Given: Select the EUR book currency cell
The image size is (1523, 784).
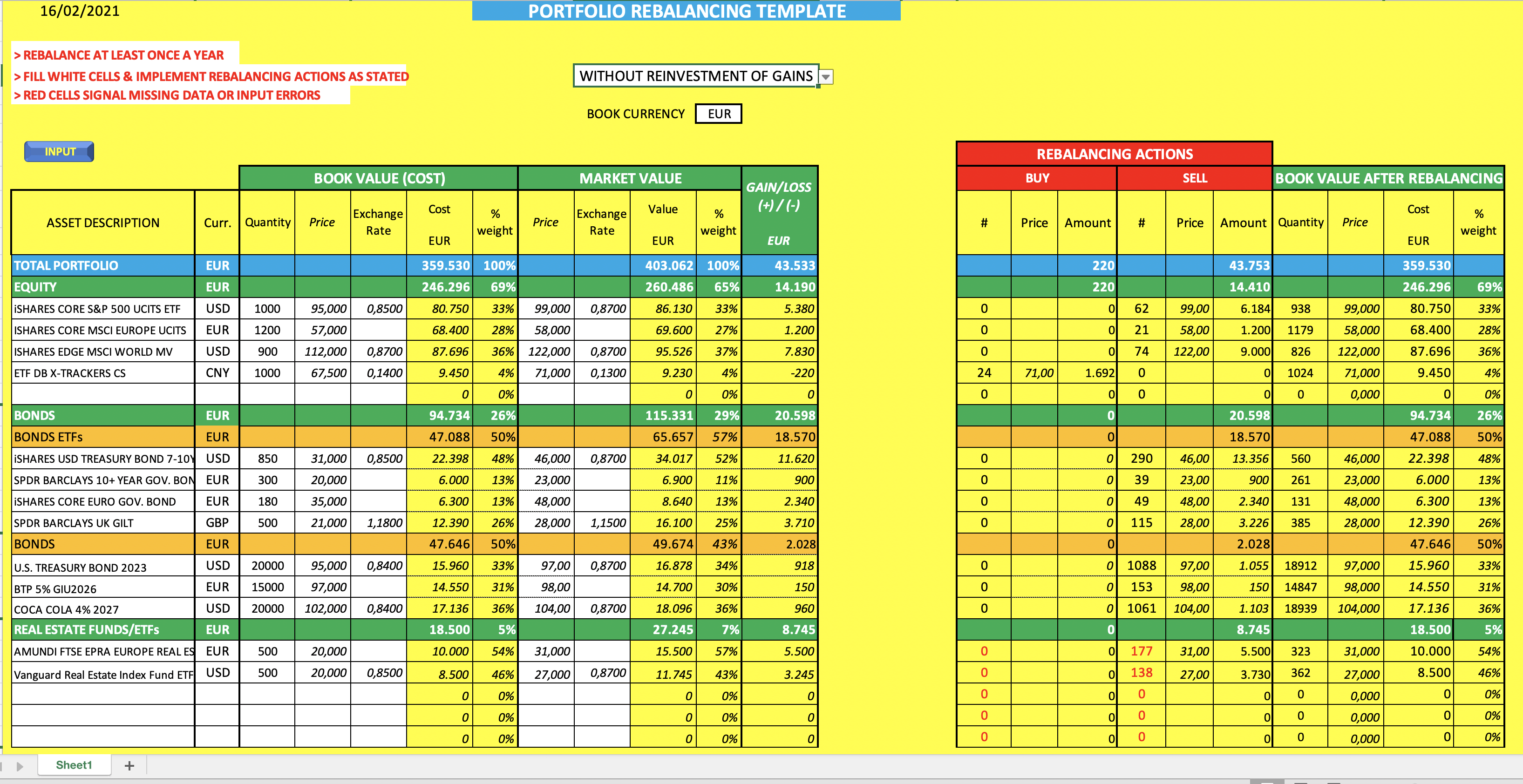Looking at the screenshot, I should [x=719, y=114].
